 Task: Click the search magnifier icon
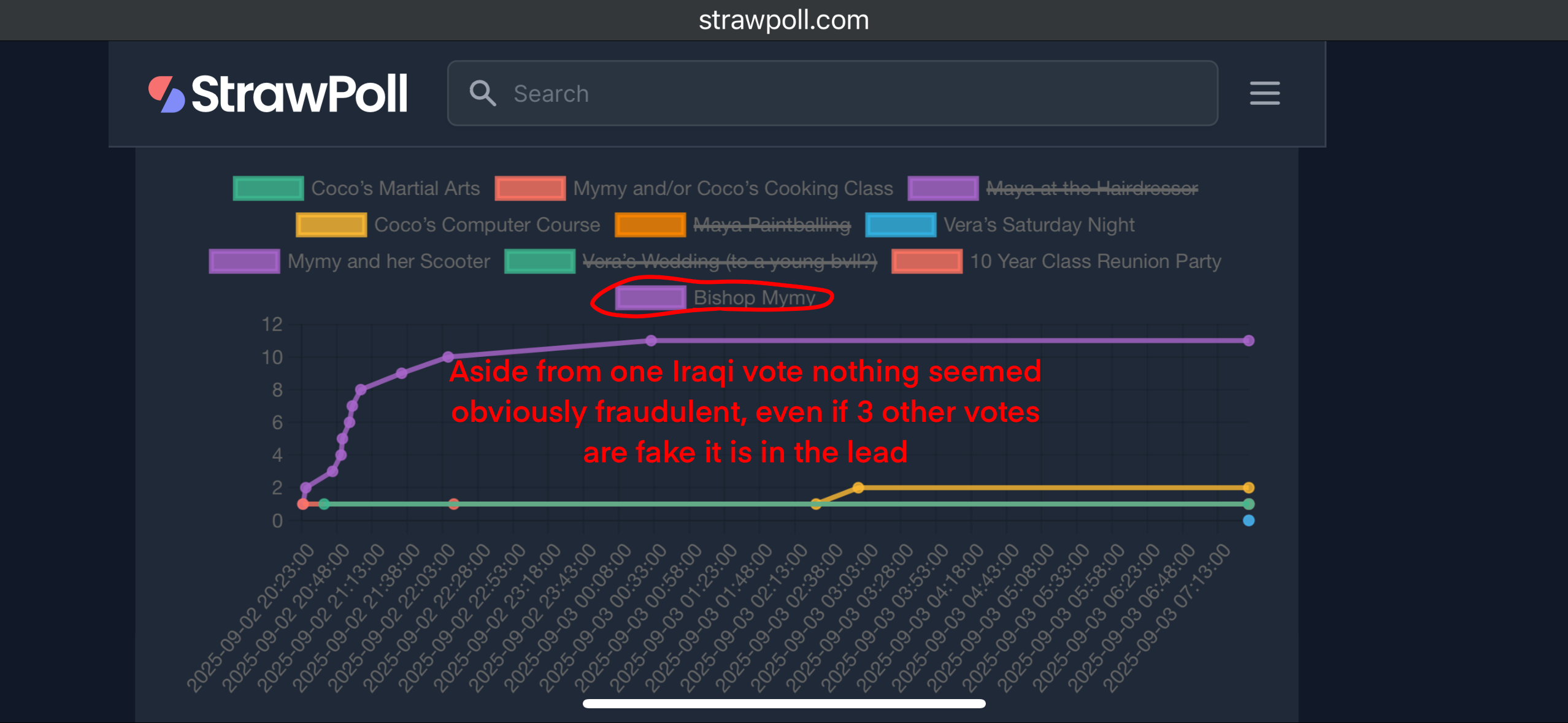(x=482, y=94)
